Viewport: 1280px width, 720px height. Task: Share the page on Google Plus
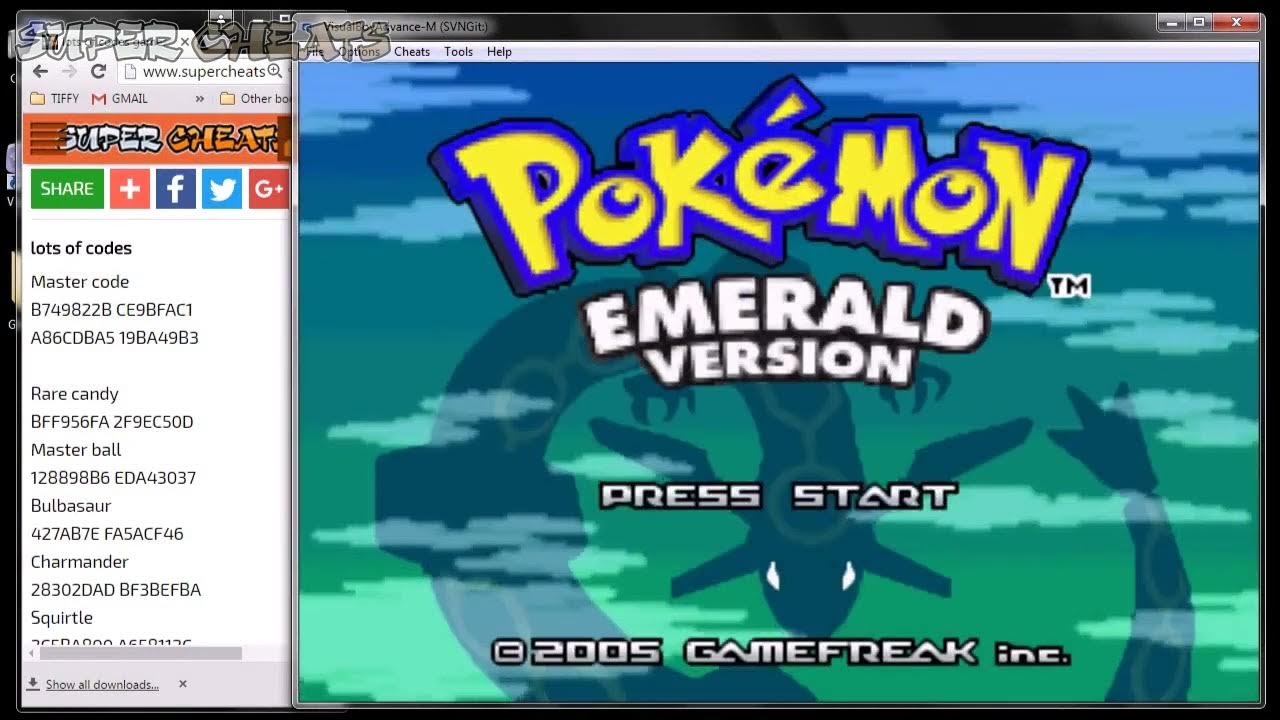268,188
